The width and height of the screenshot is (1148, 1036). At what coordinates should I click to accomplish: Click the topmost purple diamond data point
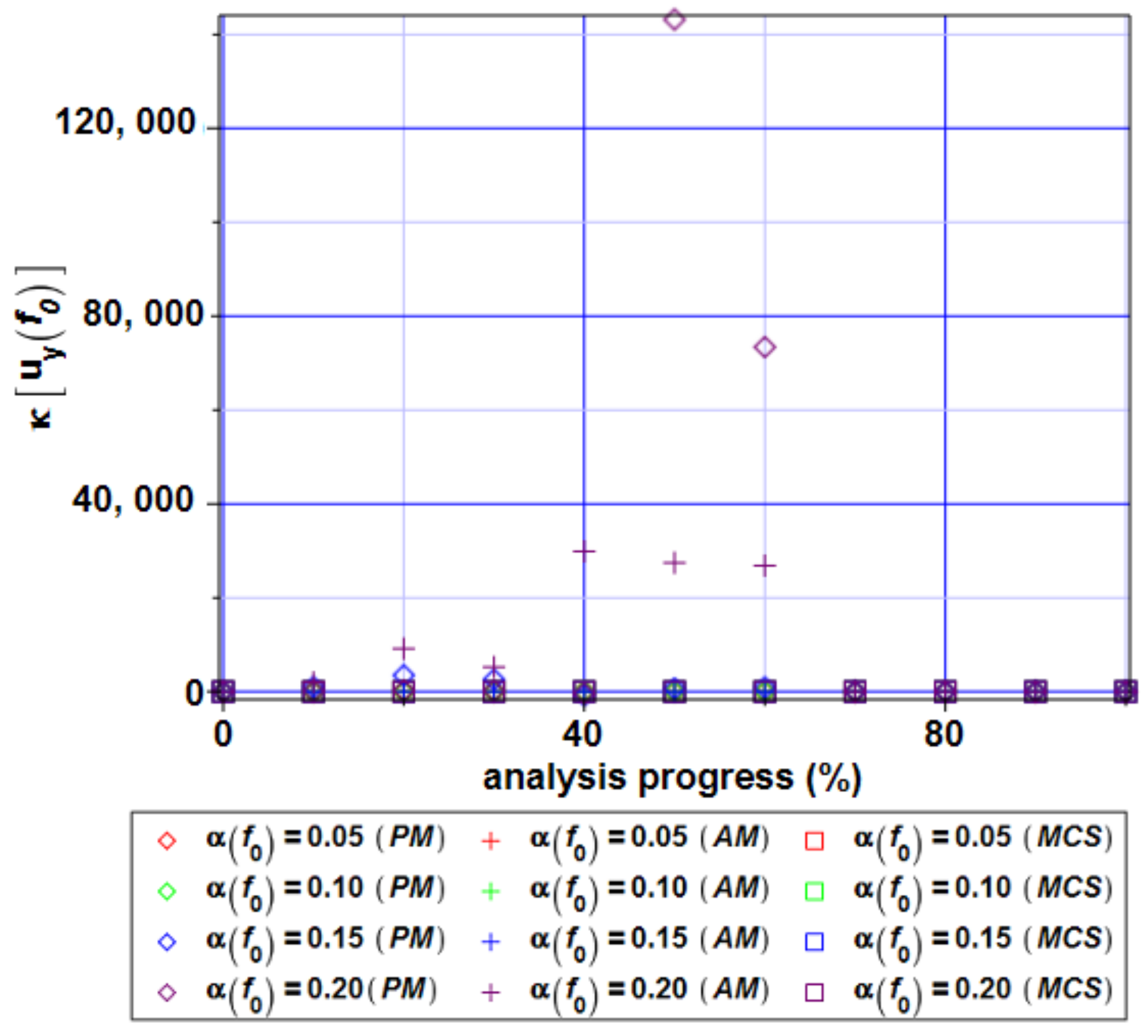674,20
